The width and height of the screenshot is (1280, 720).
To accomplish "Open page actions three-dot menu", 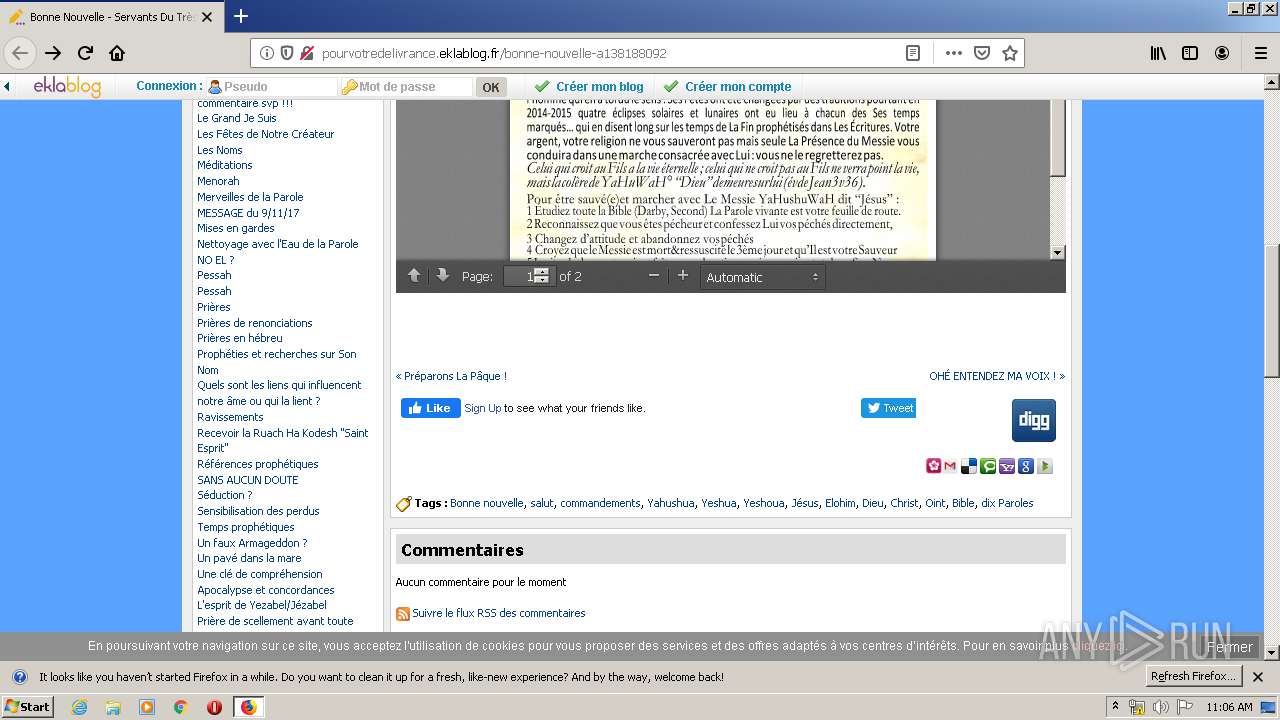I will (953, 53).
